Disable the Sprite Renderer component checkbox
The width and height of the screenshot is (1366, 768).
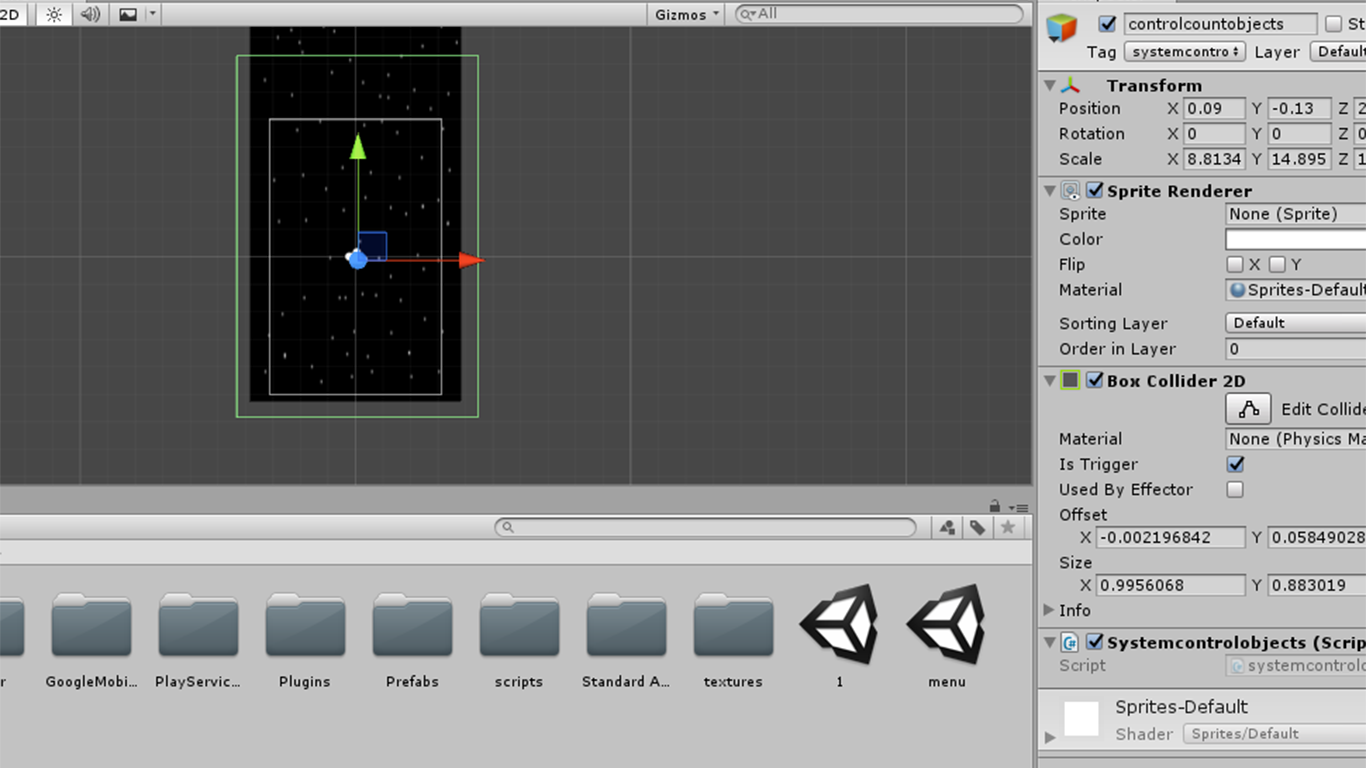pos(1095,190)
